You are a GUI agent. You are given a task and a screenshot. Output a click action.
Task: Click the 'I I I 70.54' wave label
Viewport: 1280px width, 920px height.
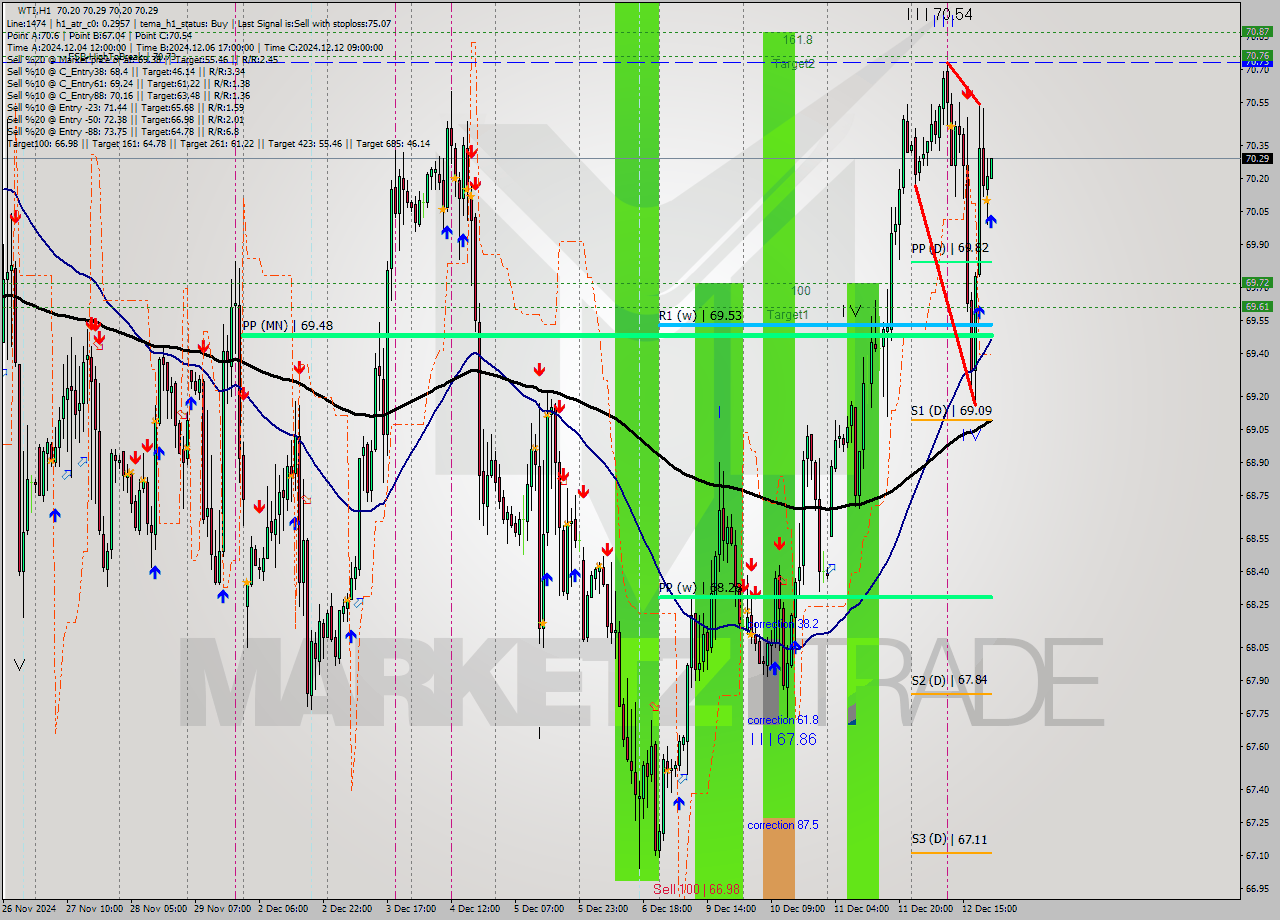939,13
